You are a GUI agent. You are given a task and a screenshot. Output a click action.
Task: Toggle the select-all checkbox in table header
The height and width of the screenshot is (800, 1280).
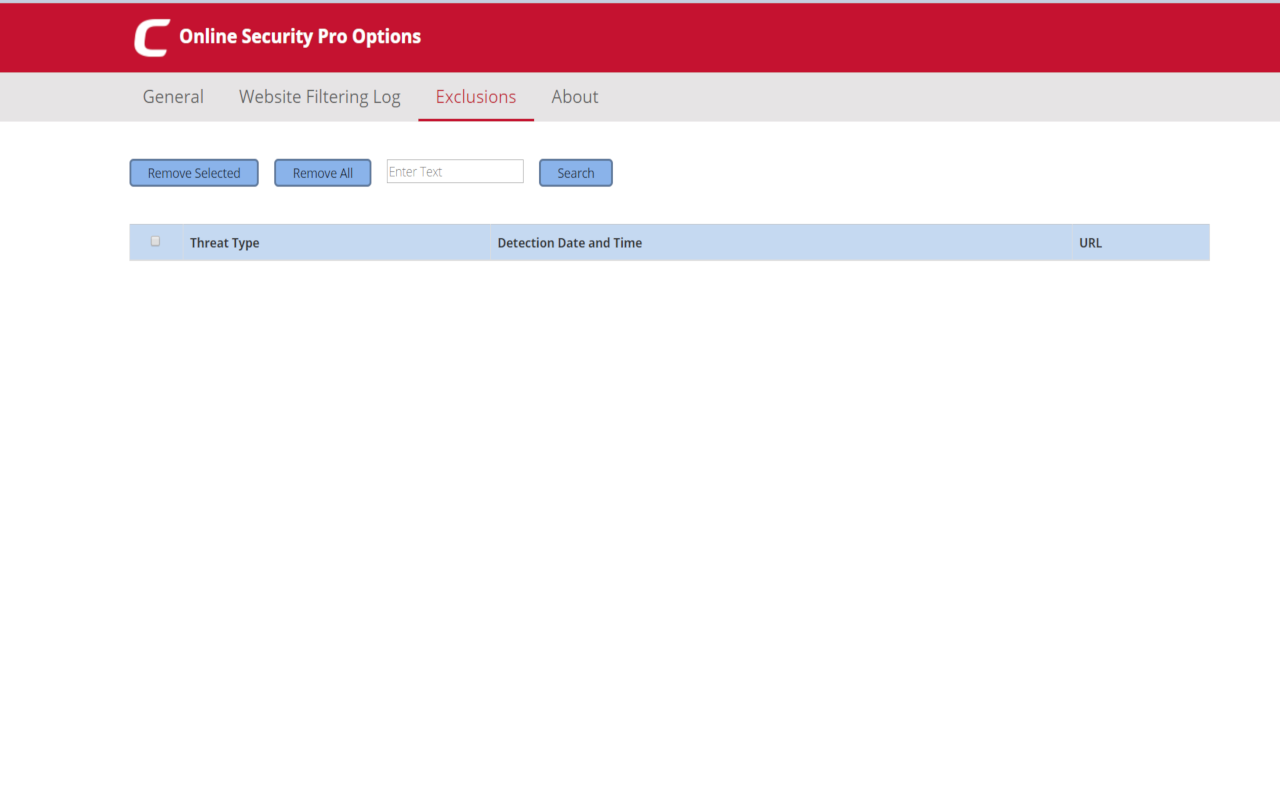[x=155, y=241]
